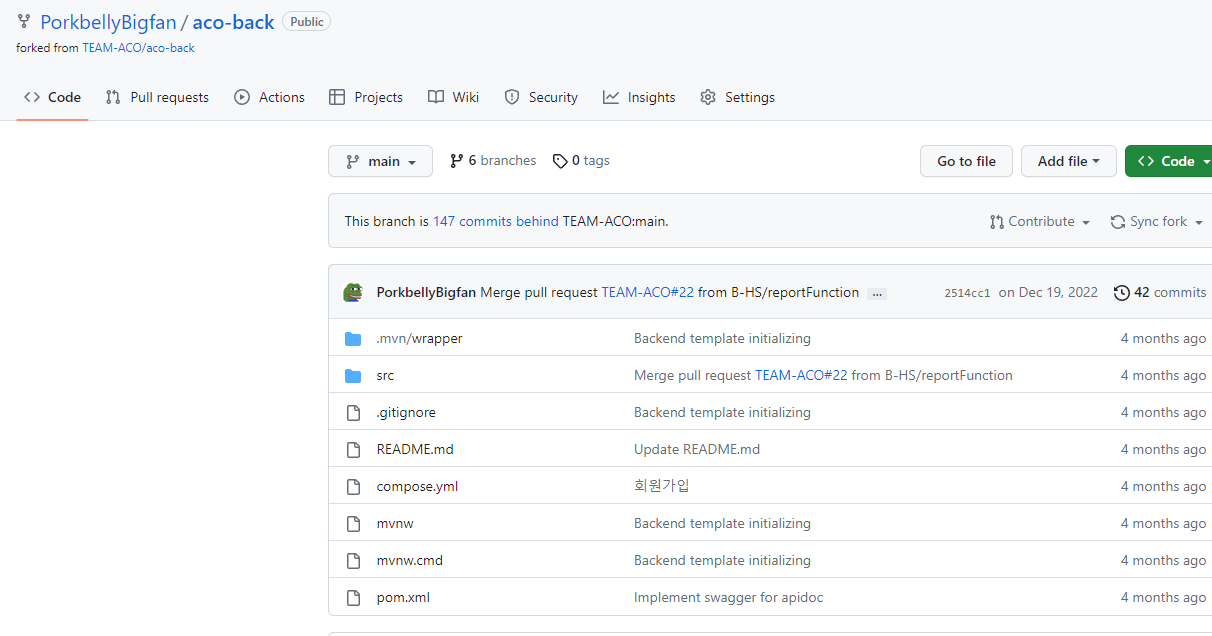The height and width of the screenshot is (636, 1212).
Task: Click the code brackets icon on the green Code button
Action: point(1146,161)
